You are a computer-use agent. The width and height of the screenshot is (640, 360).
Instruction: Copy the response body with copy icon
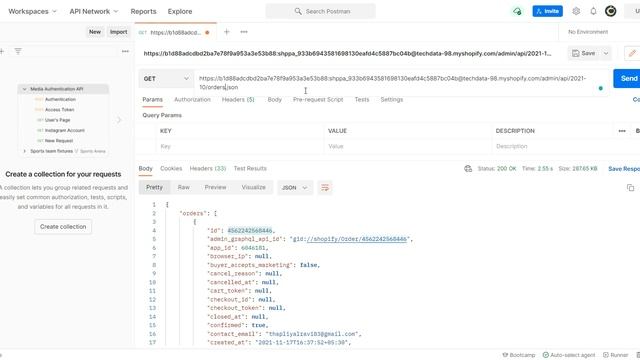630,187
